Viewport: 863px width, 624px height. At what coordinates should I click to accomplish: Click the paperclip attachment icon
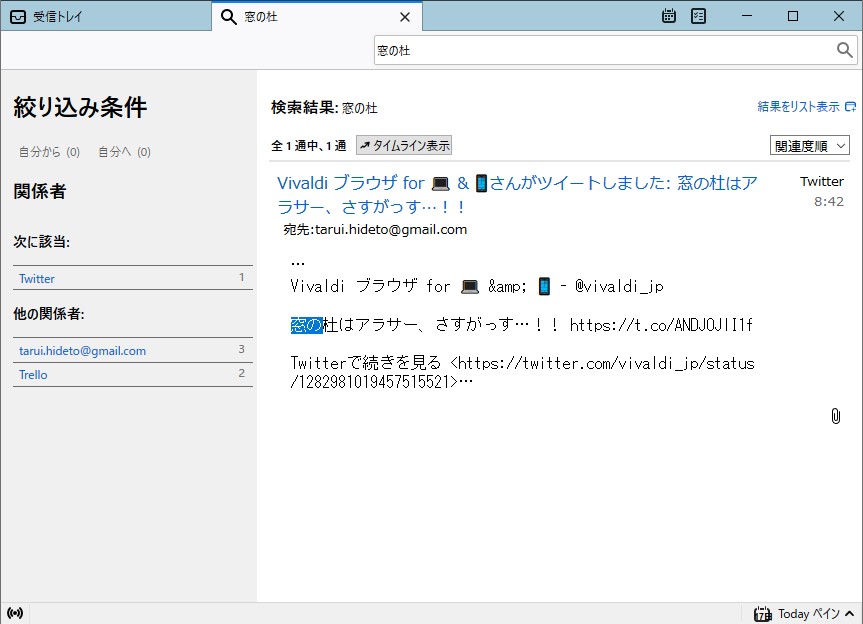837,414
